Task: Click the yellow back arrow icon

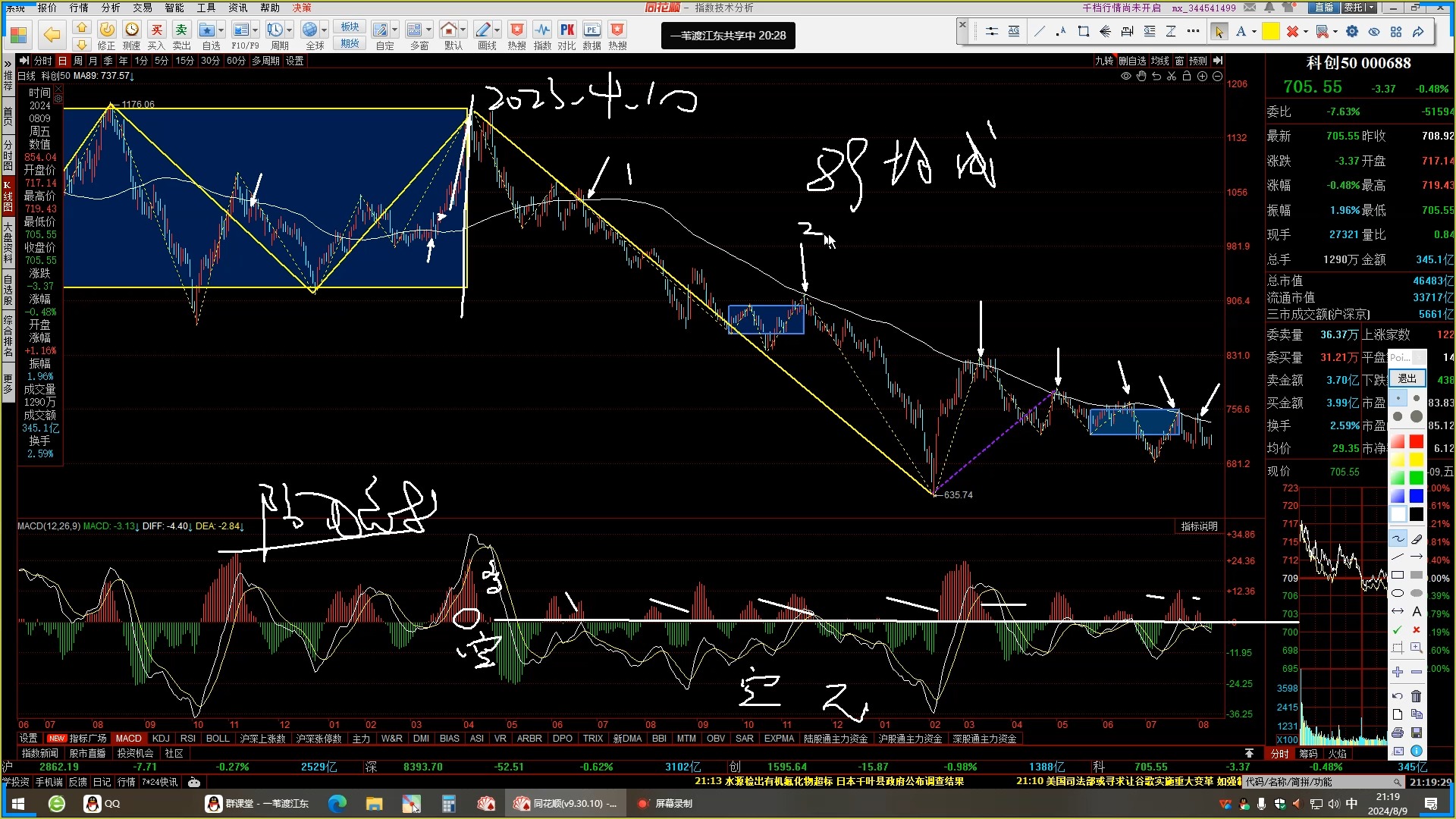Action: [x=52, y=34]
